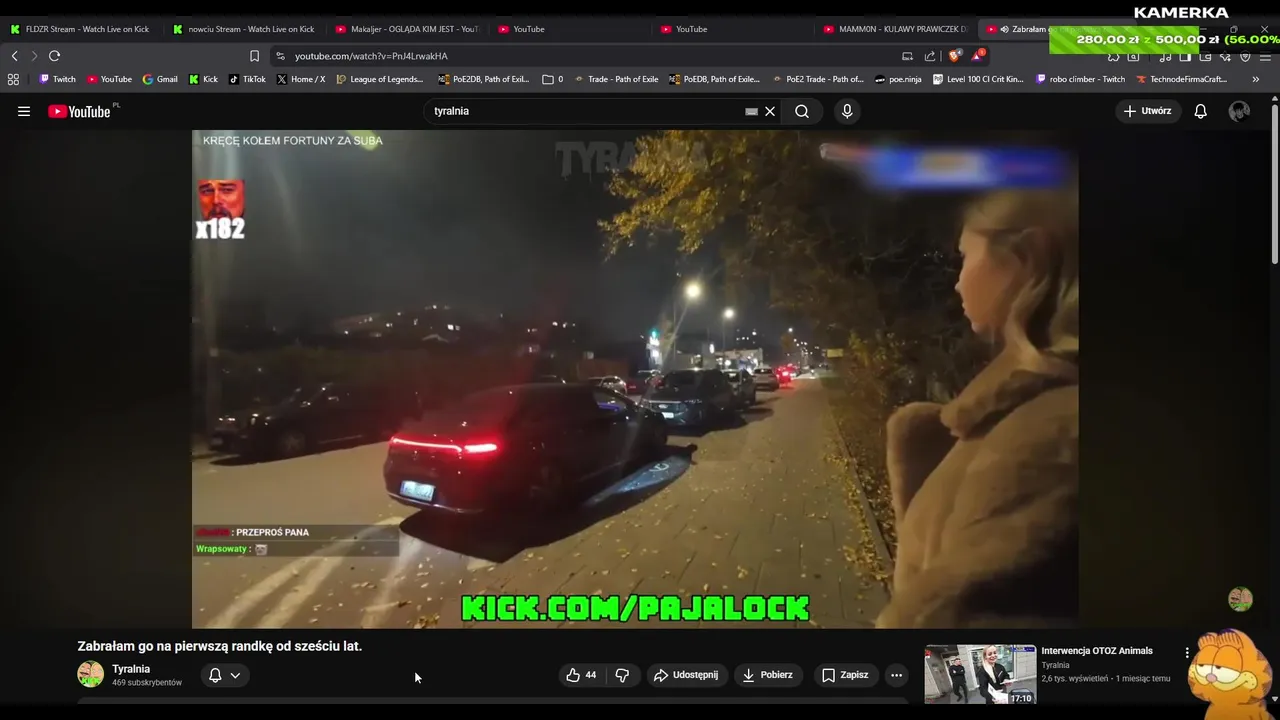Click Zapisz save button
This screenshot has height=720, width=1280.
(x=845, y=675)
